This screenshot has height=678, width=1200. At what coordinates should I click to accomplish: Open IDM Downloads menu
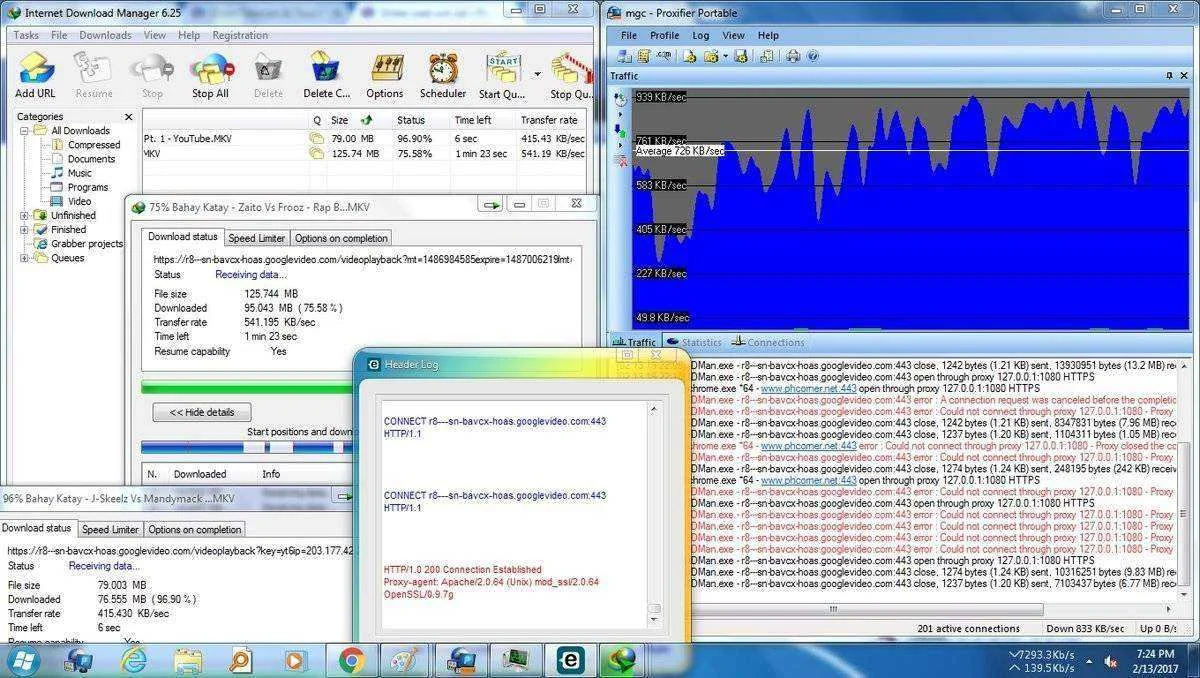pyautogui.click(x=105, y=35)
